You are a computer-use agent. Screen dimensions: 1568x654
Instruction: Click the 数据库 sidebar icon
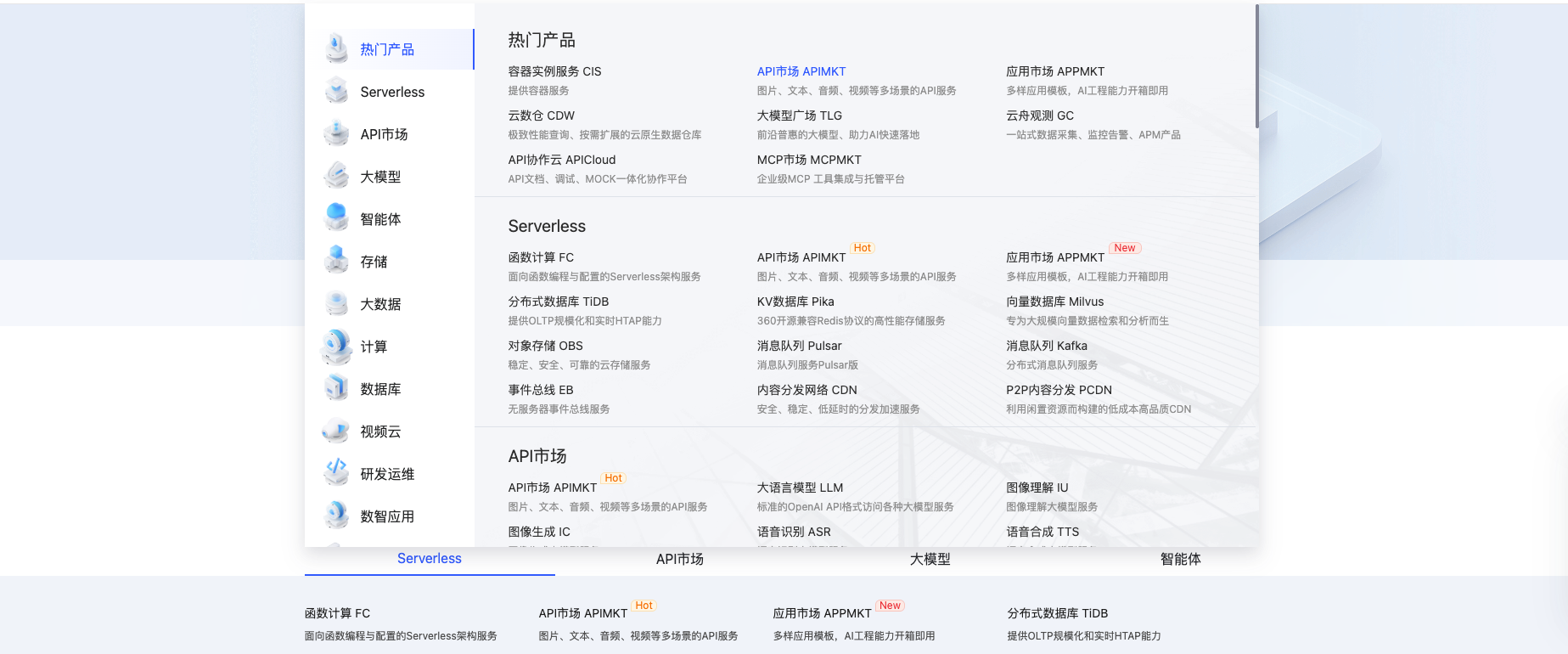(337, 389)
